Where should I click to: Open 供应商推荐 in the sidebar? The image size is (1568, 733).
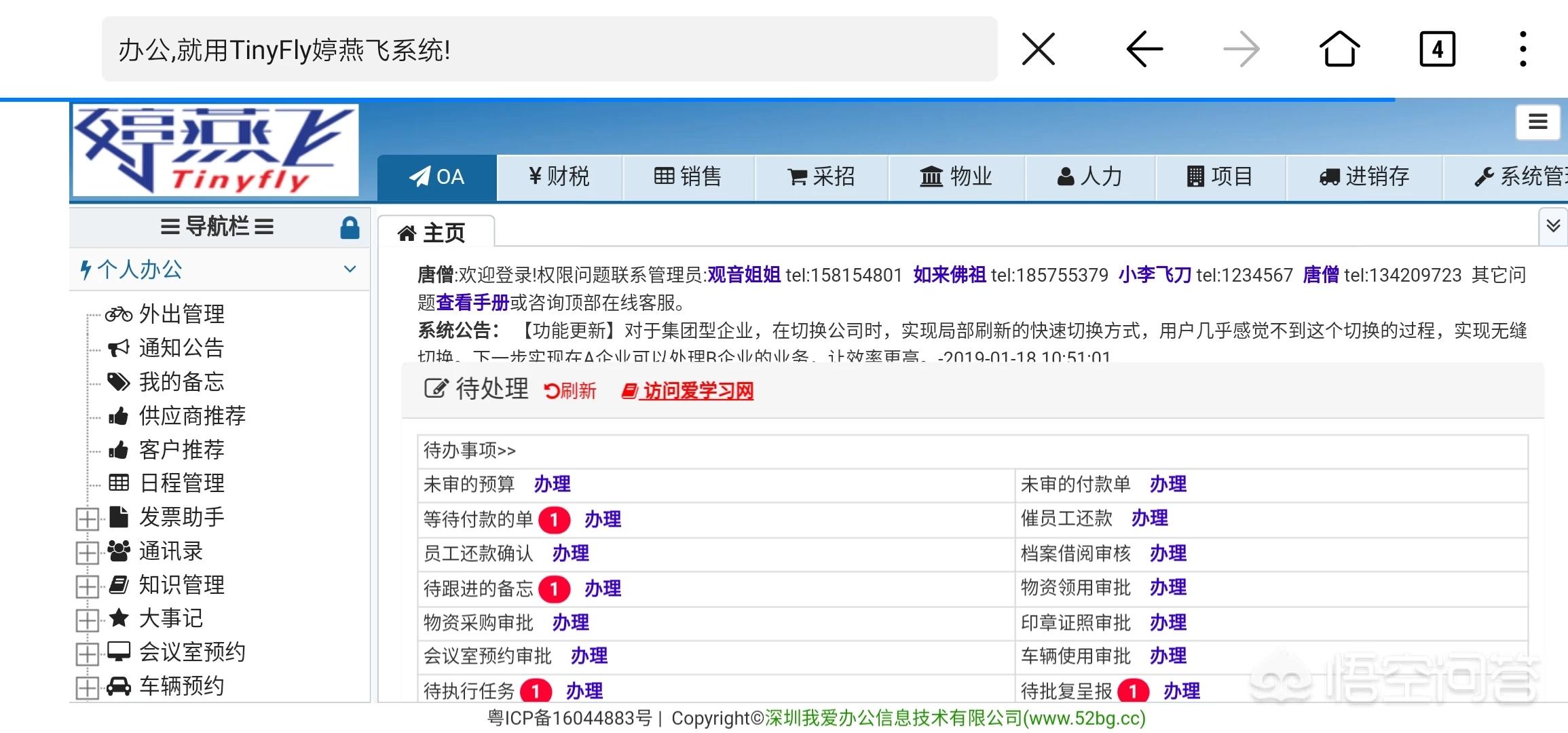pyautogui.click(x=192, y=416)
